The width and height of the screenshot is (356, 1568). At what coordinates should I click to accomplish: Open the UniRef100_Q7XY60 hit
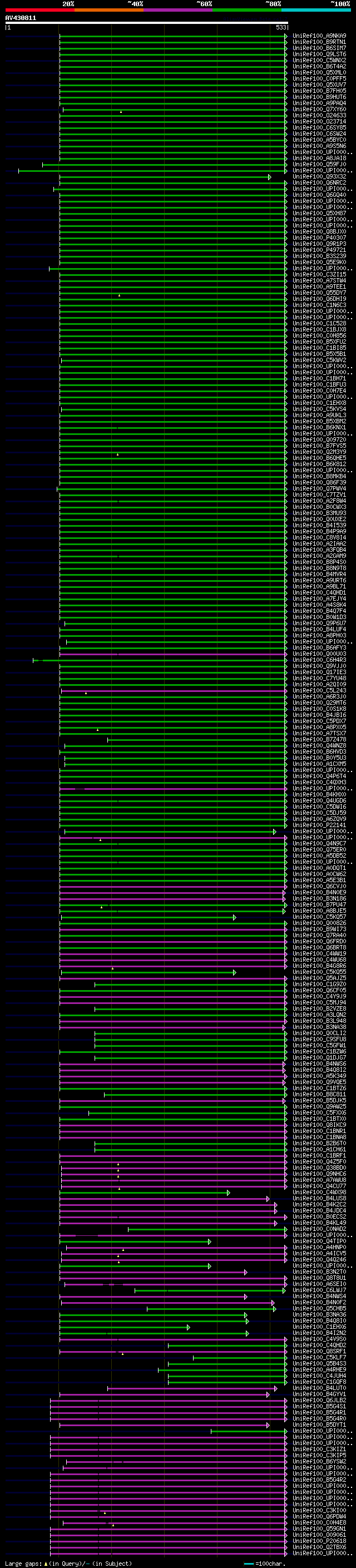pyautogui.click(x=319, y=110)
